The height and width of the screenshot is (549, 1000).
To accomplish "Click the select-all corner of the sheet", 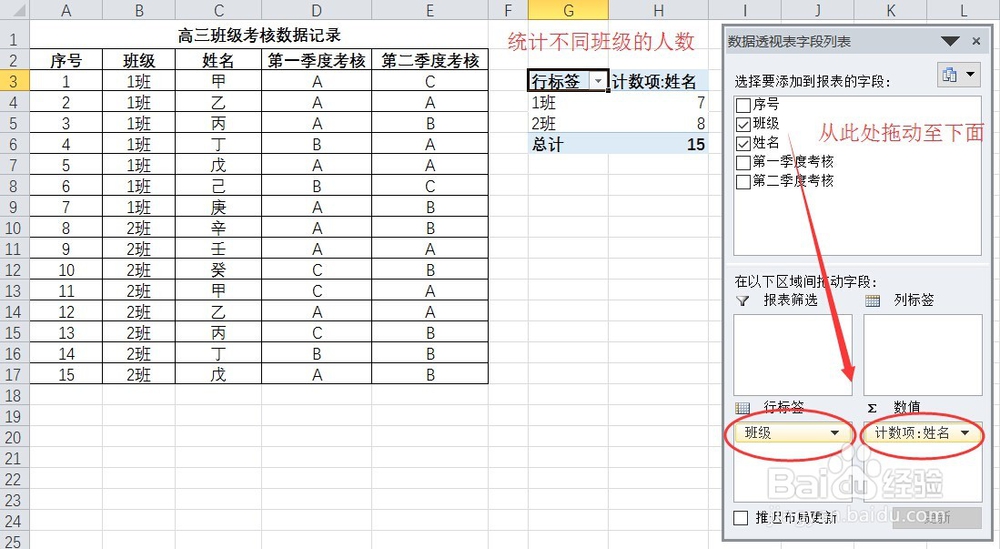I will coord(14,10).
